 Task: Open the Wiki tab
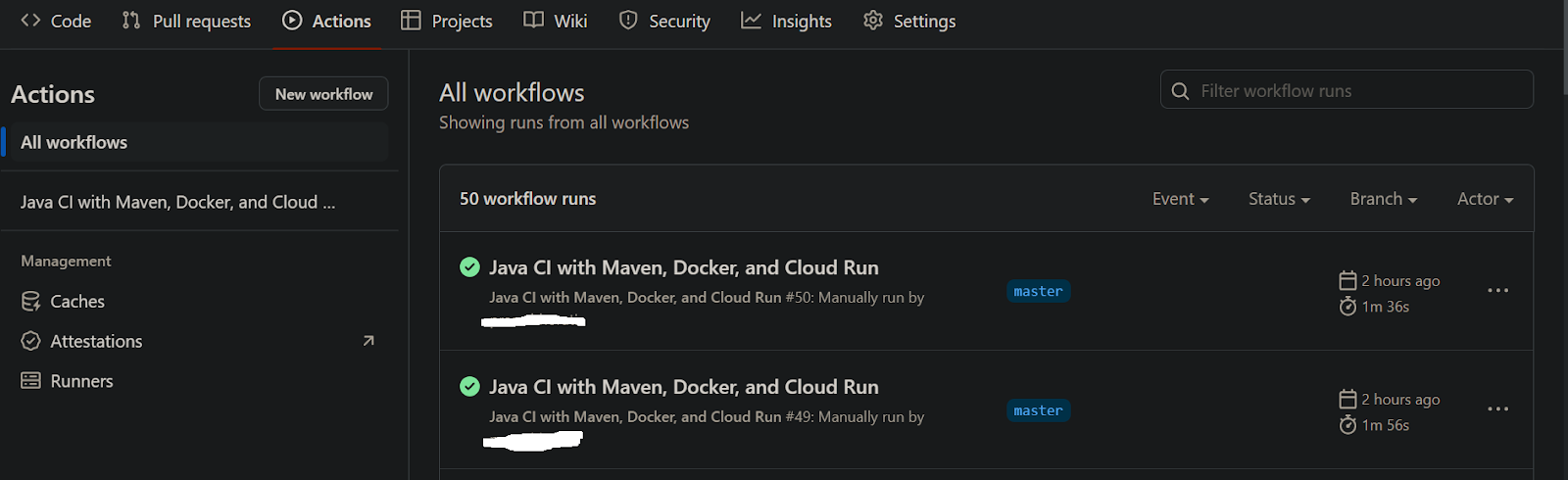(x=556, y=21)
